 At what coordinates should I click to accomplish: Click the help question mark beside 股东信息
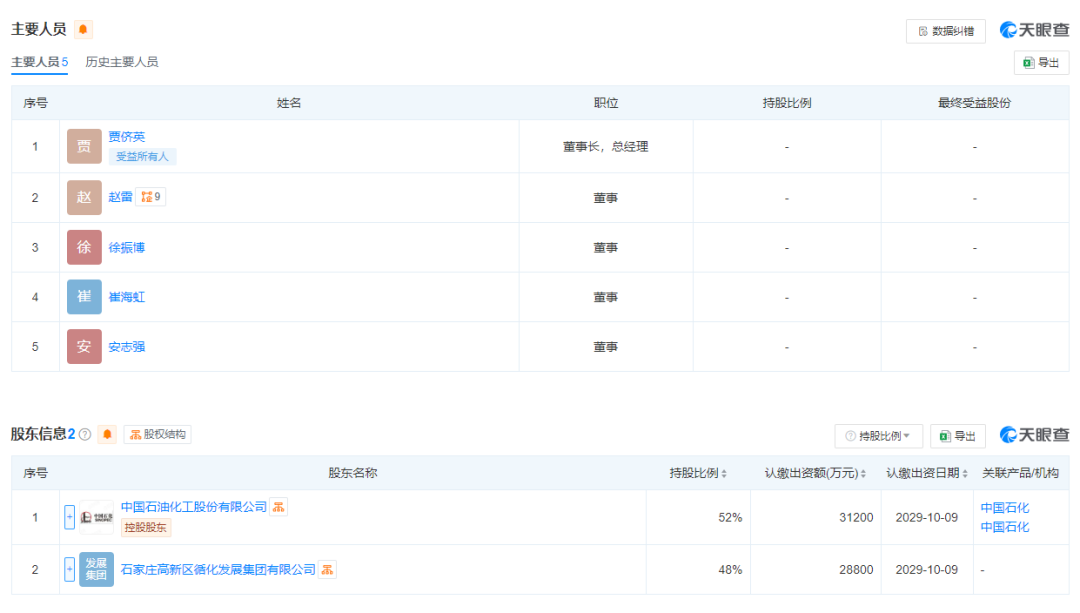tap(85, 434)
